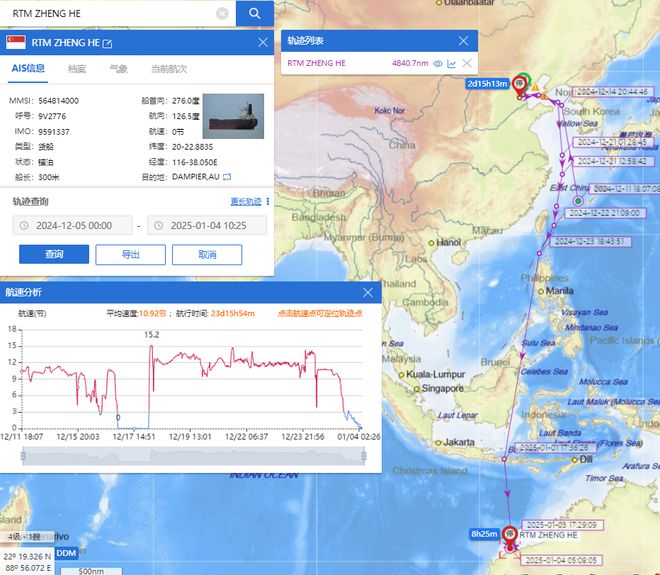Click track timestamp label 2024-12-14 20:44:46
This screenshot has height=575, width=660.
[612, 92]
